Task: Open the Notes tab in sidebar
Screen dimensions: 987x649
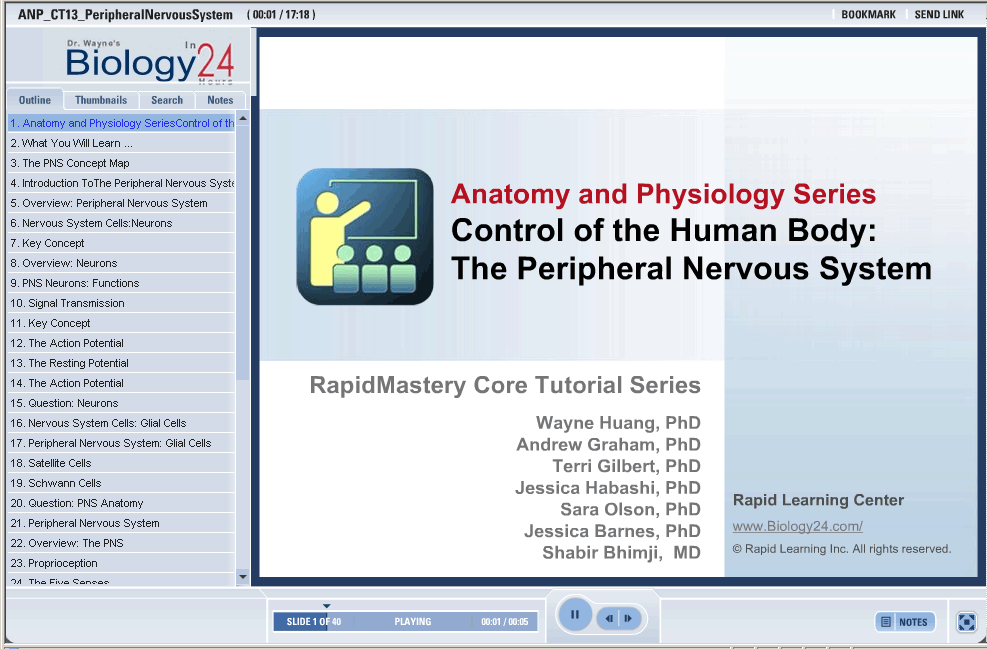Action: [220, 100]
